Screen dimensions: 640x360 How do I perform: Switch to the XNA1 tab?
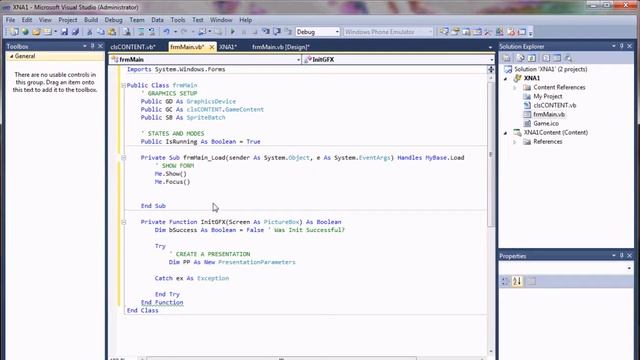[228, 47]
